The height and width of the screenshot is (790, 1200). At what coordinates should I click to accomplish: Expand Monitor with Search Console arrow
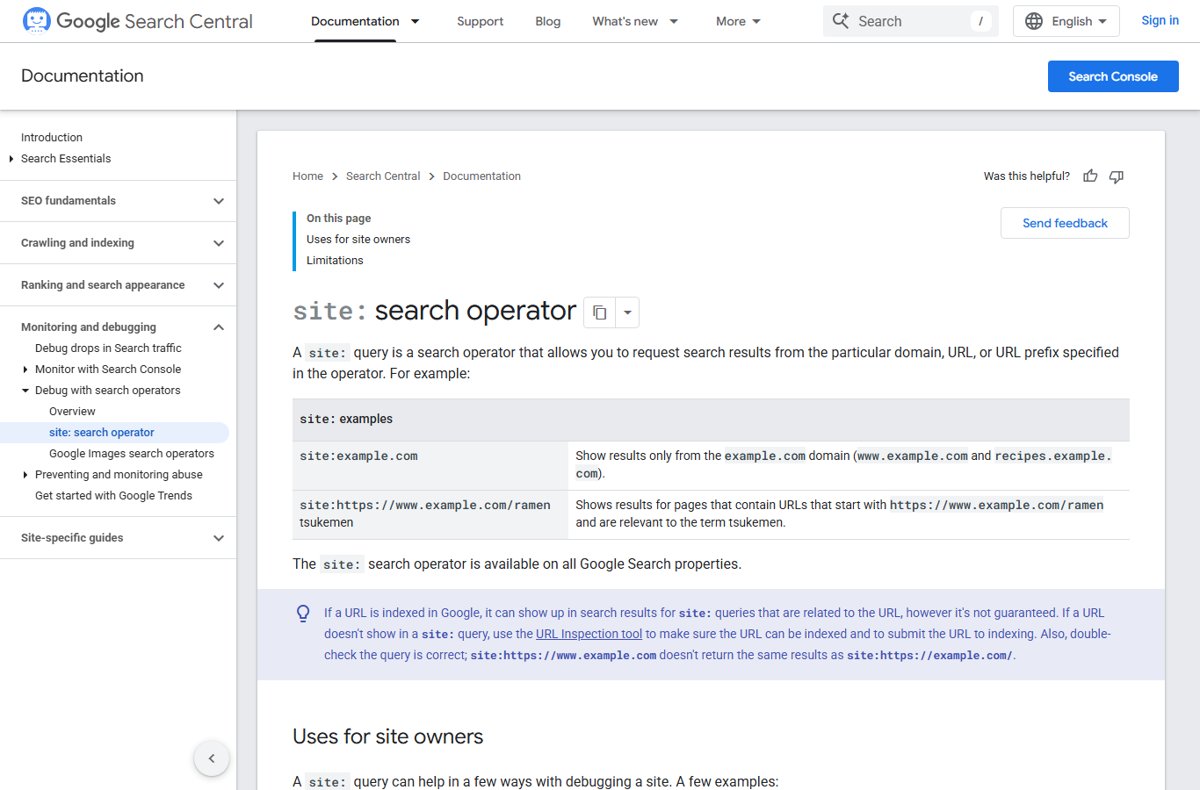click(x=25, y=370)
